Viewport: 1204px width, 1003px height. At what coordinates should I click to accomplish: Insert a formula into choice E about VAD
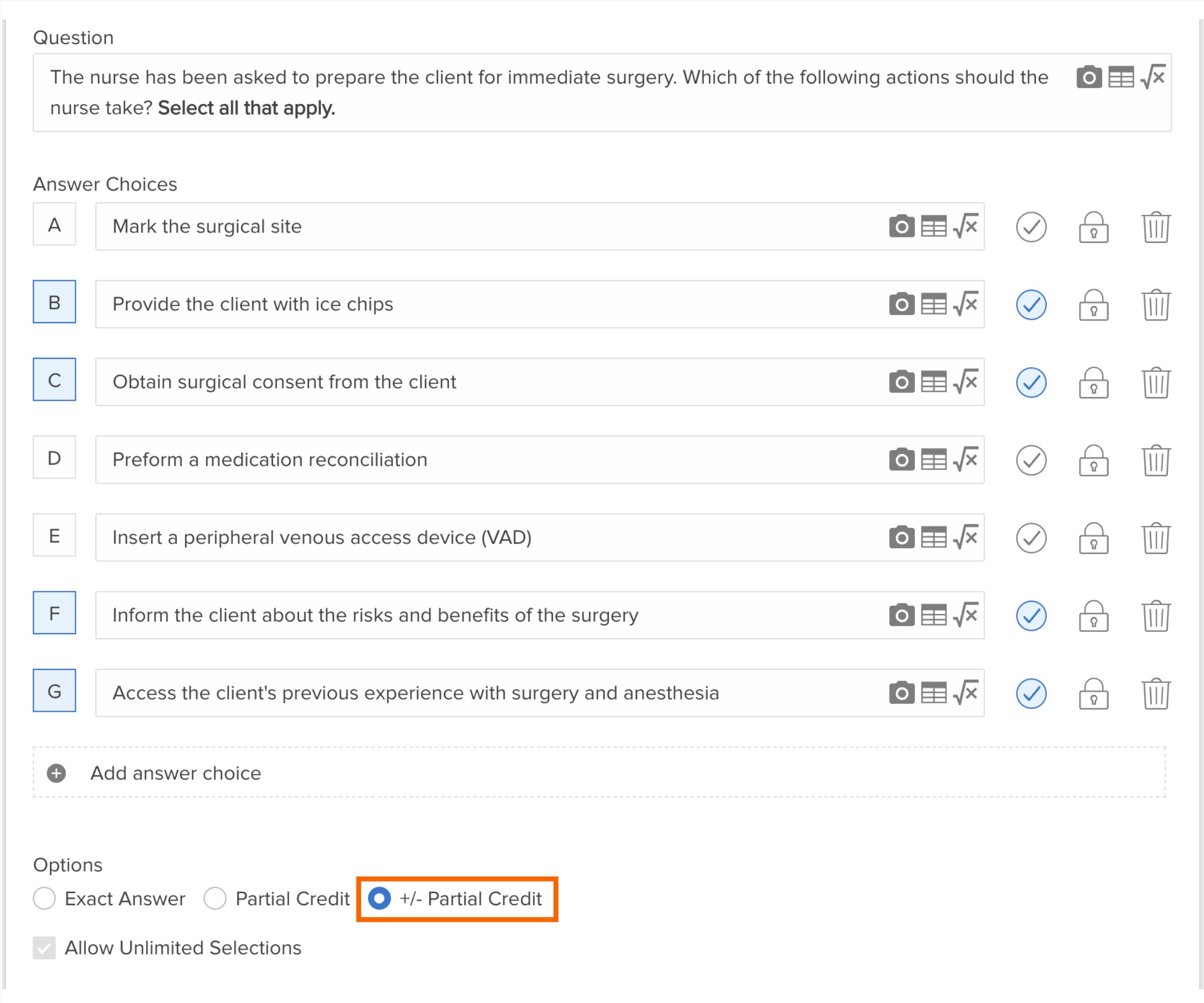967,537
